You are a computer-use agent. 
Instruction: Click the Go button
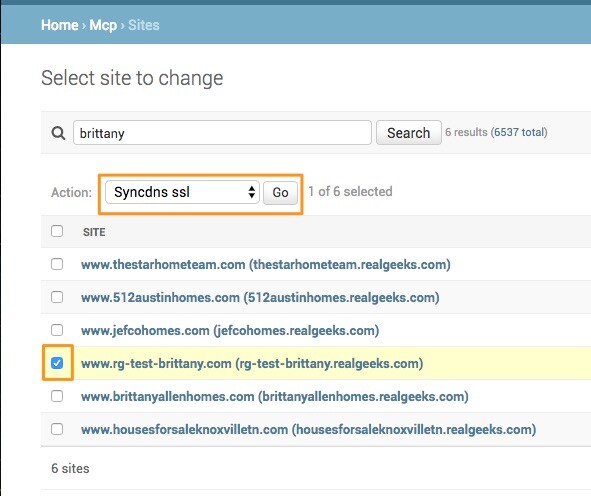280,193
